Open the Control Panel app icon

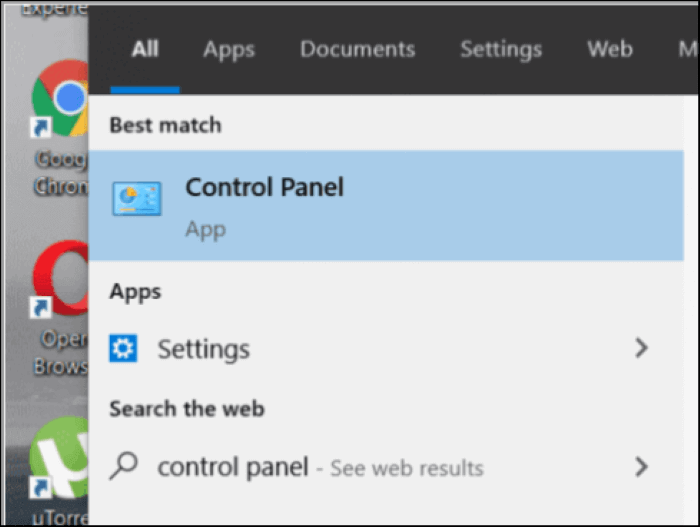click(137, 200)
